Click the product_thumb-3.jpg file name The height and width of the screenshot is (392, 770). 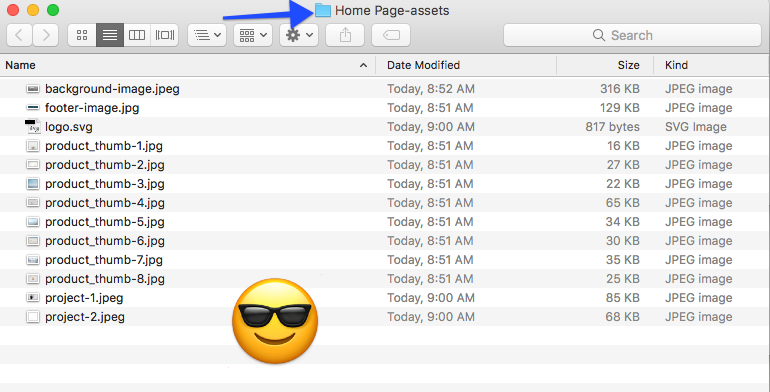click(x=105, y=184)
